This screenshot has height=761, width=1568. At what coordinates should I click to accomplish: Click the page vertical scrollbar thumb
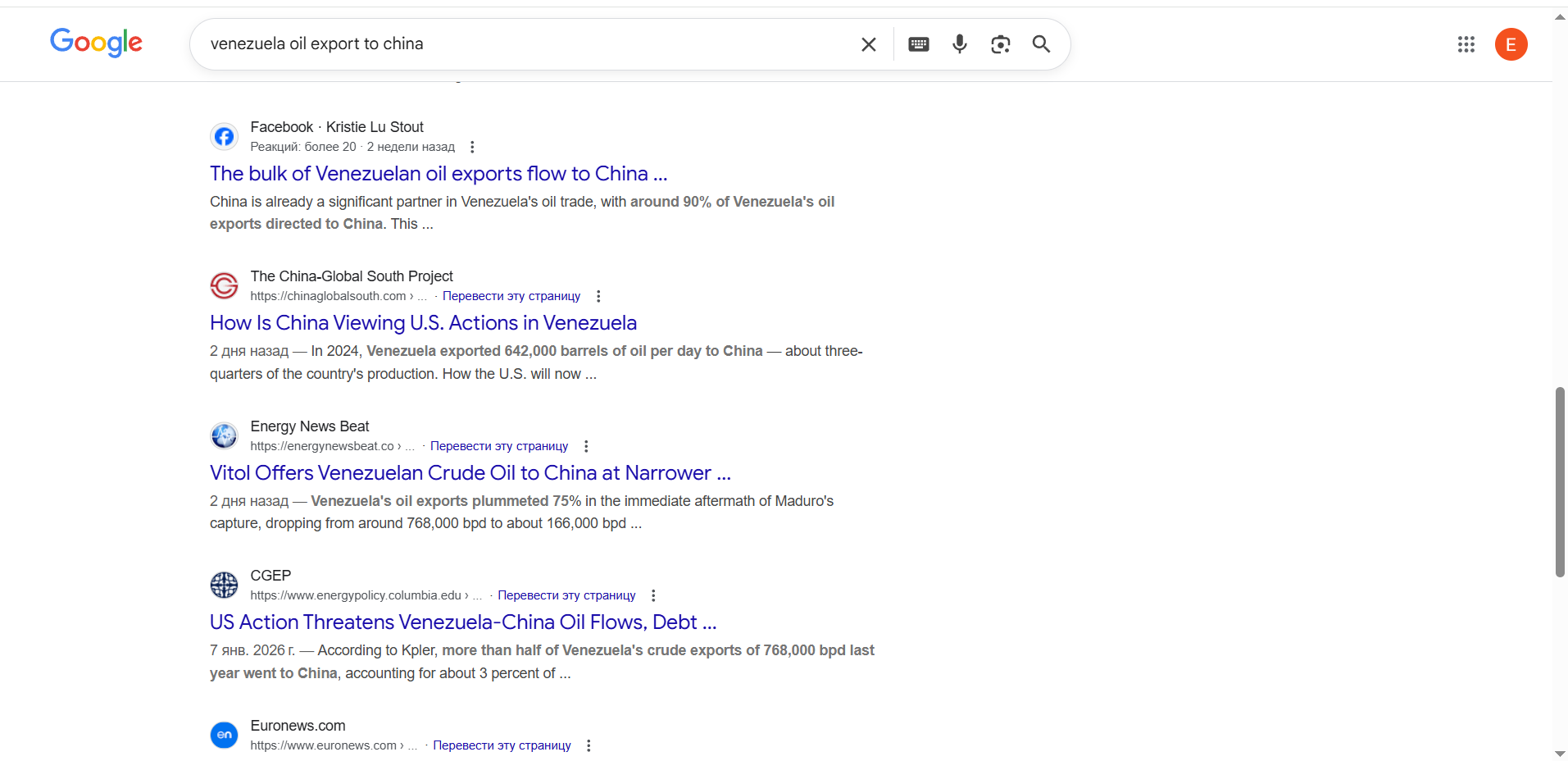[1560, 482]
